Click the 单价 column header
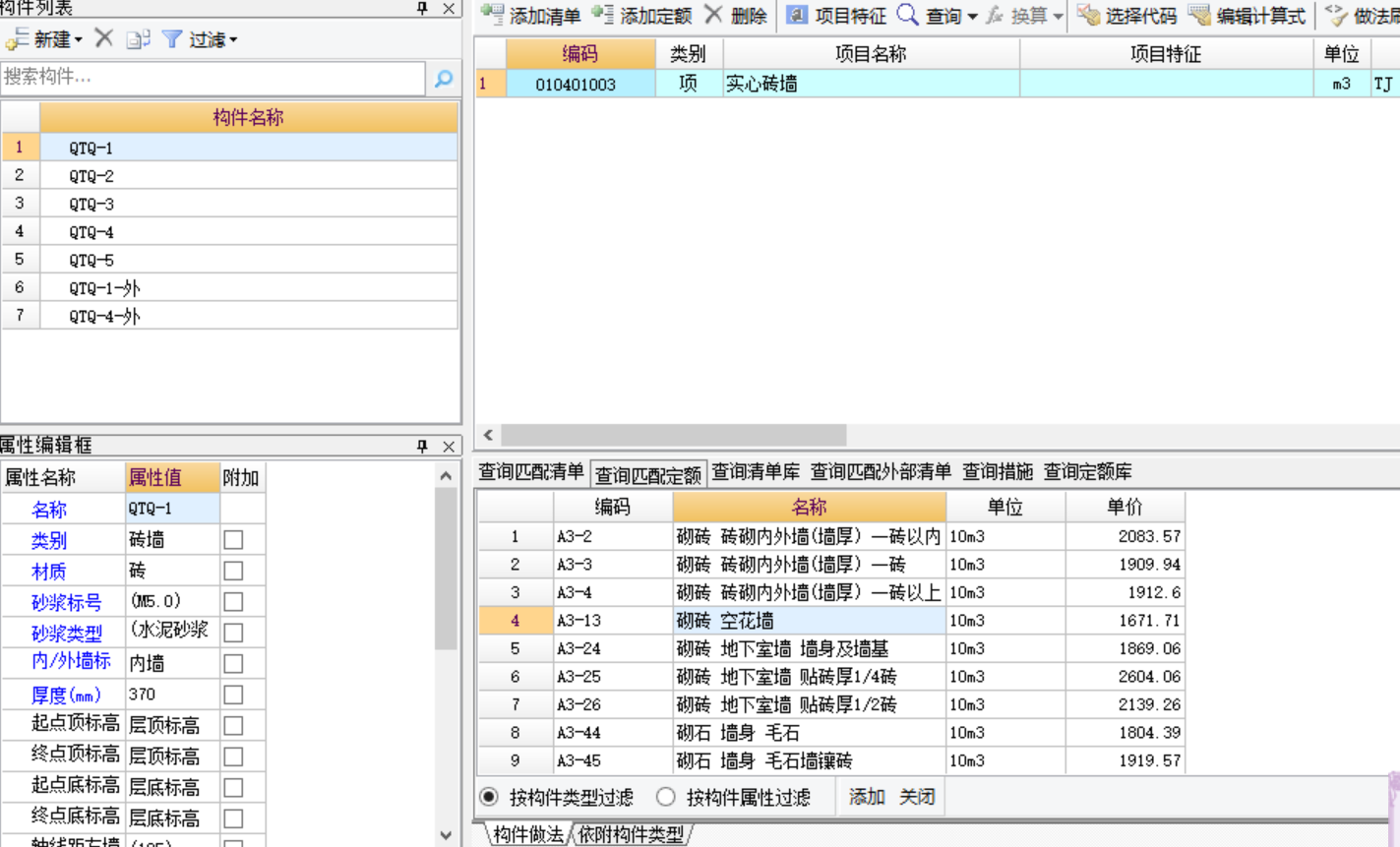 coord(1125,508)
